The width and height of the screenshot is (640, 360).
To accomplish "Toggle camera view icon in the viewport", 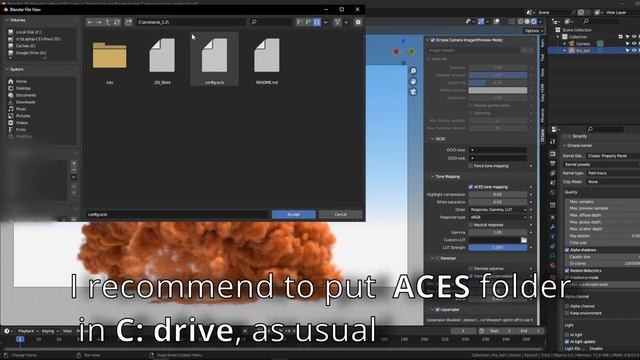I will coord(413,92).
